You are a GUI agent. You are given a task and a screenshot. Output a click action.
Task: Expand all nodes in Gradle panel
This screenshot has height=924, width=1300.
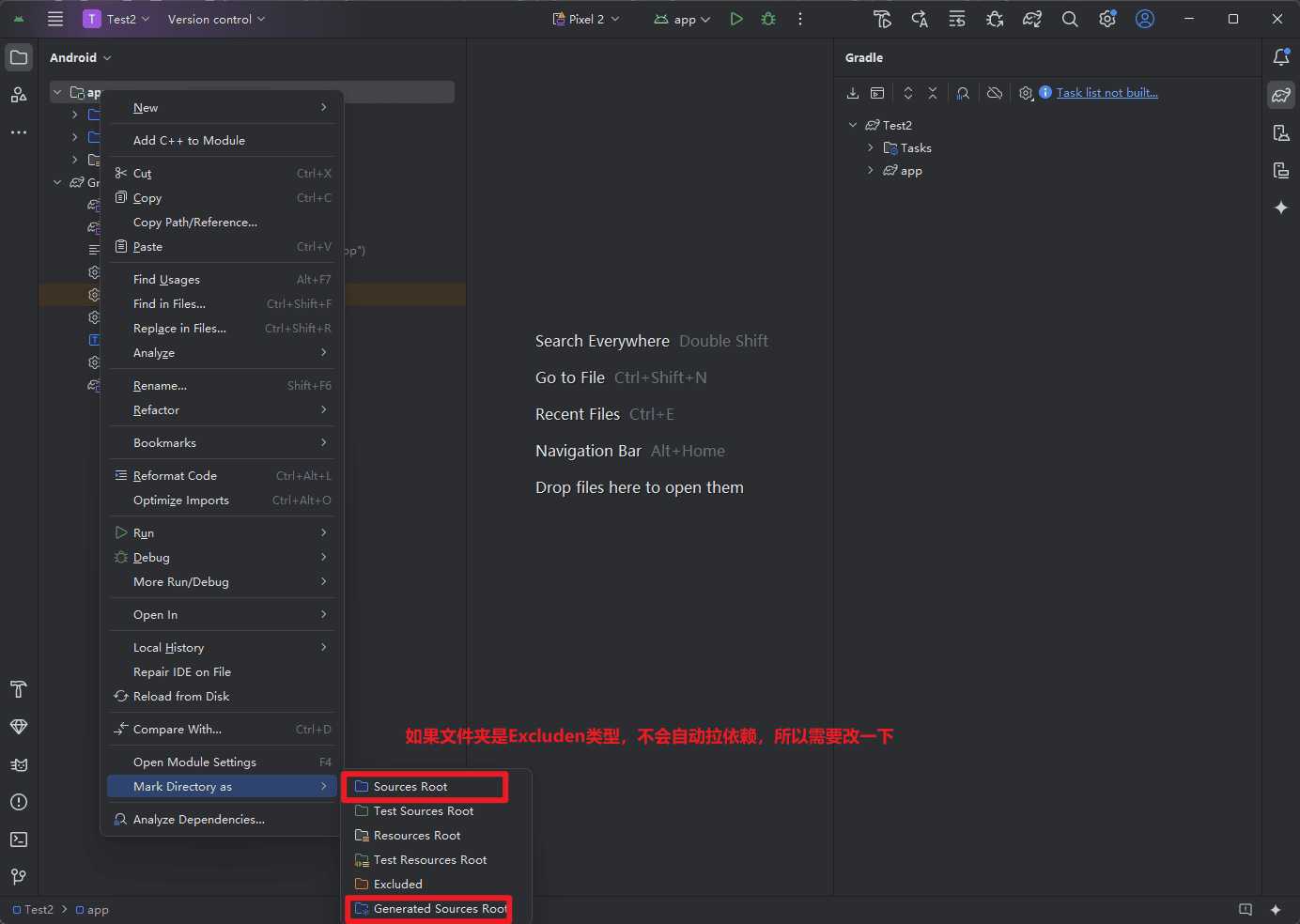[x=908, y=93]
